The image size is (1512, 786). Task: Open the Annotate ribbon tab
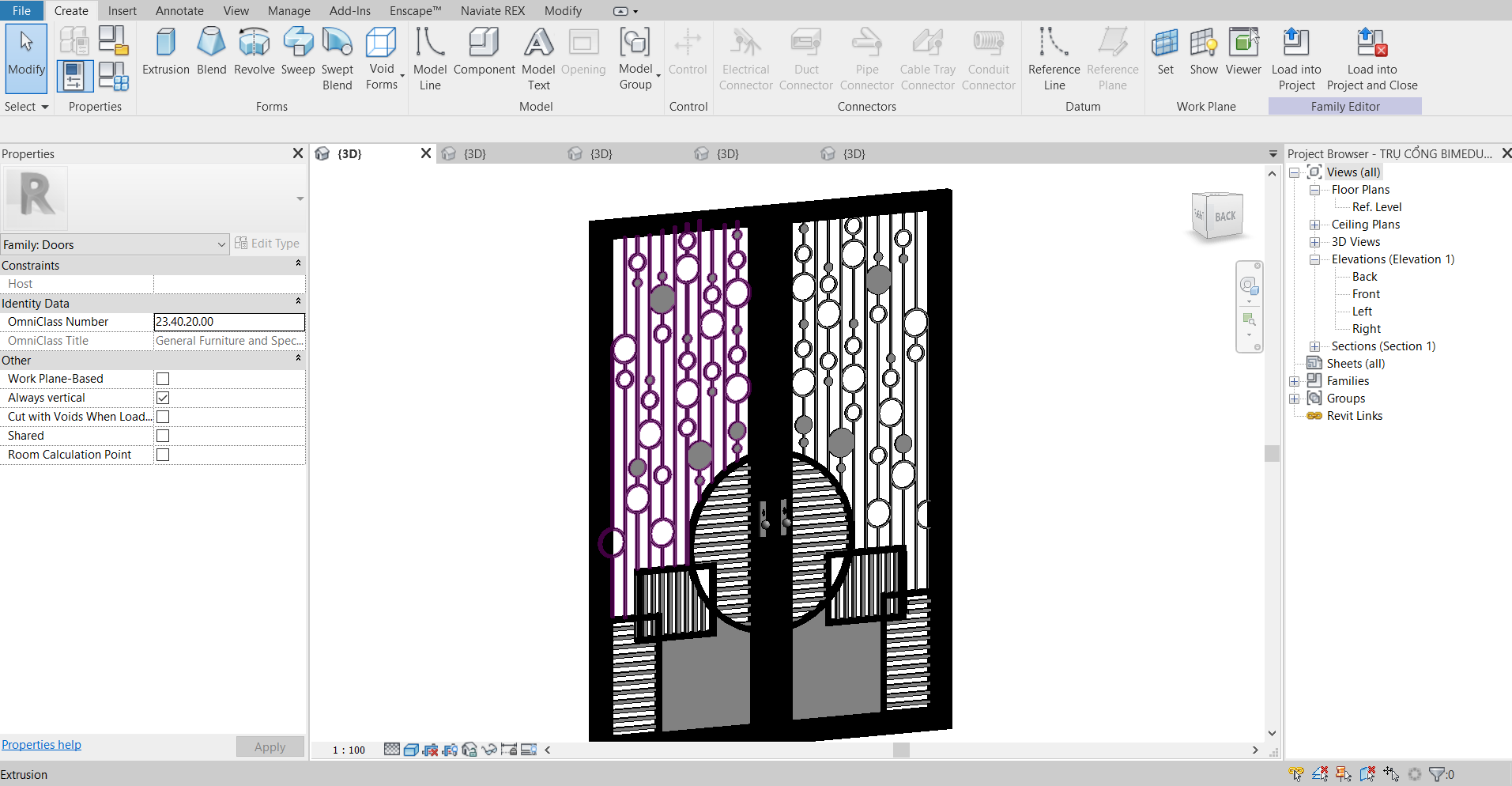pos(179,11)
